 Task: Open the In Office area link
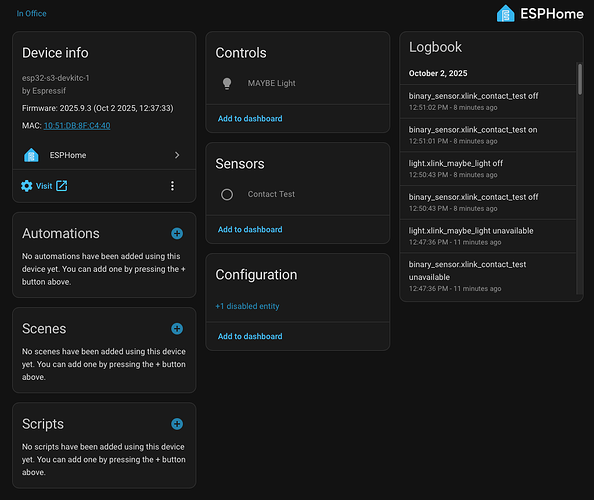point(31,13)
